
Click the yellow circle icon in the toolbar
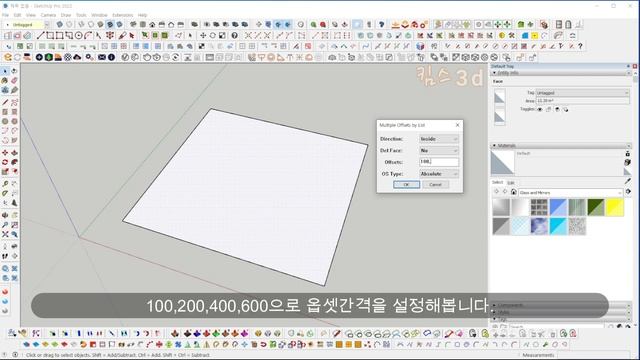click(x=502, y=36)
